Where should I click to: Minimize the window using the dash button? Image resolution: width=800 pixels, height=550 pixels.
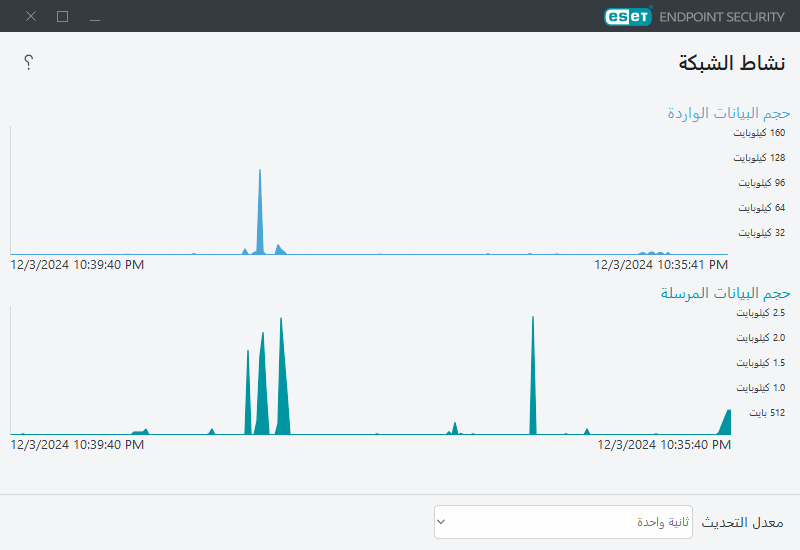(95, 20)
